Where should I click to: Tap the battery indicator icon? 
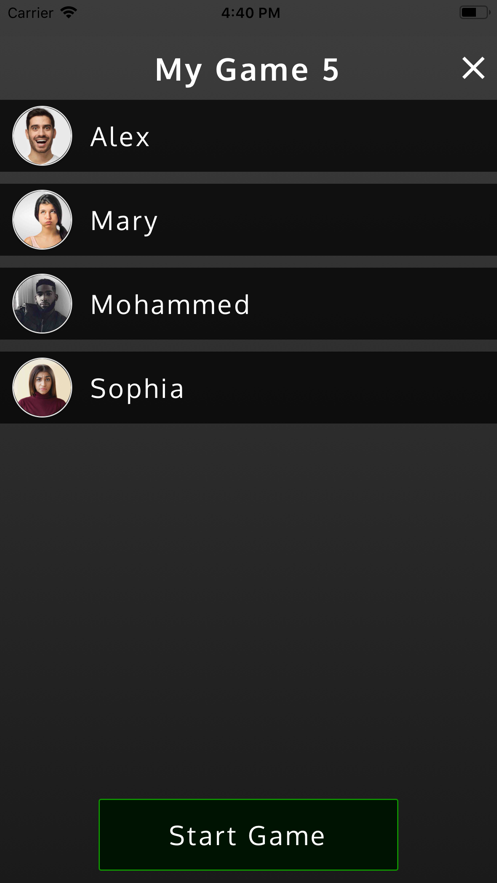click(x=474, y=12)
